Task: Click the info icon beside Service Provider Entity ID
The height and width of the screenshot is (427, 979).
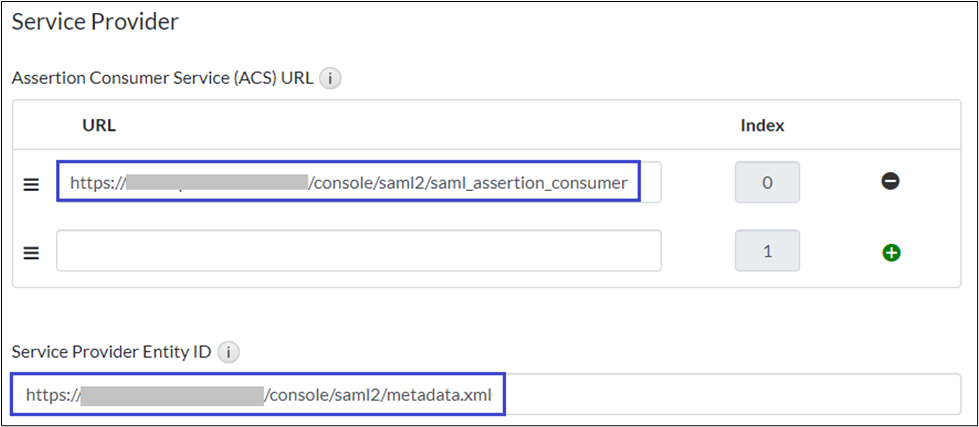Action: (x=228, y=352)
